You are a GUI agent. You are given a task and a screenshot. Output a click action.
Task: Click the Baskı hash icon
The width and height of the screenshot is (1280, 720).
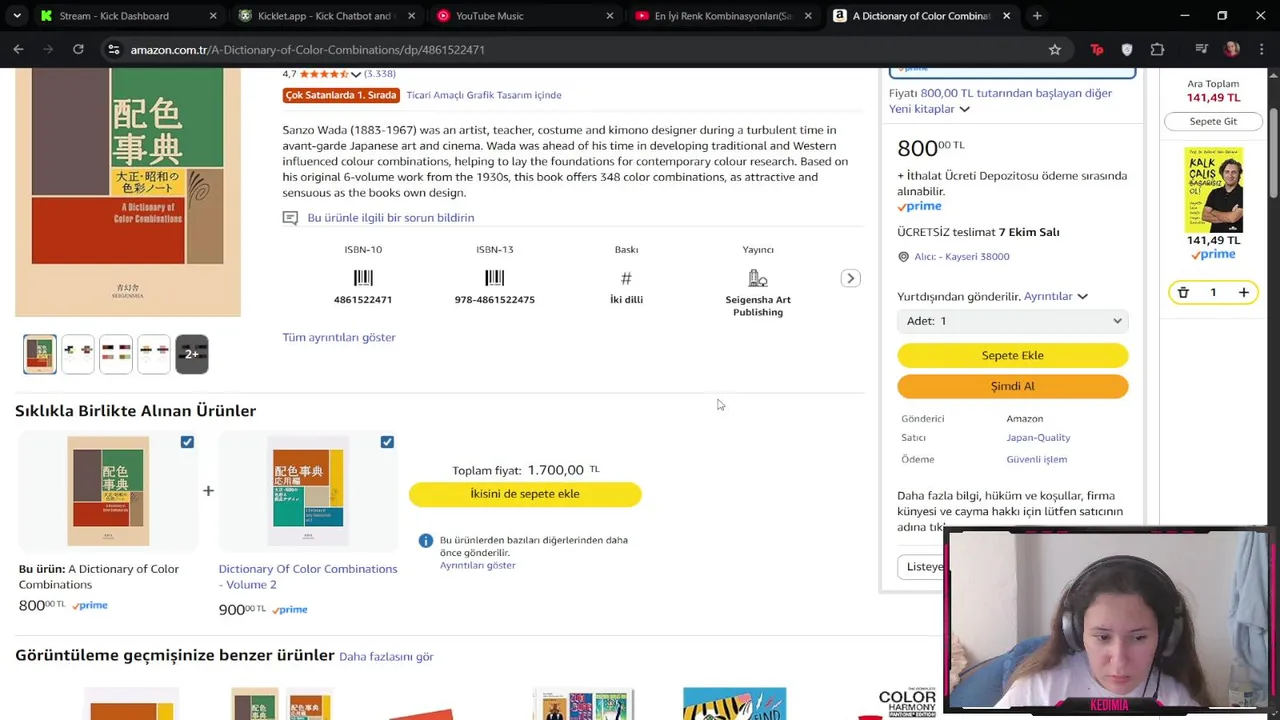[626, 278]
